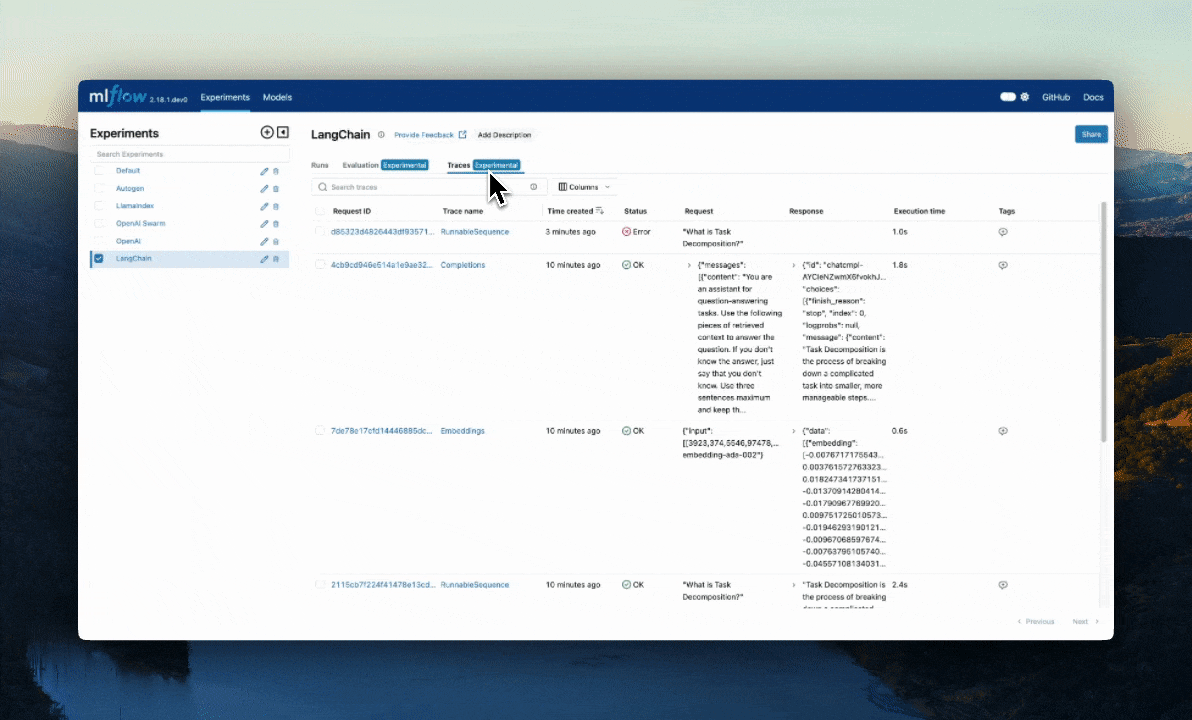Uncheck the LangChain experiment checkbox

click(x=99, y=259)
